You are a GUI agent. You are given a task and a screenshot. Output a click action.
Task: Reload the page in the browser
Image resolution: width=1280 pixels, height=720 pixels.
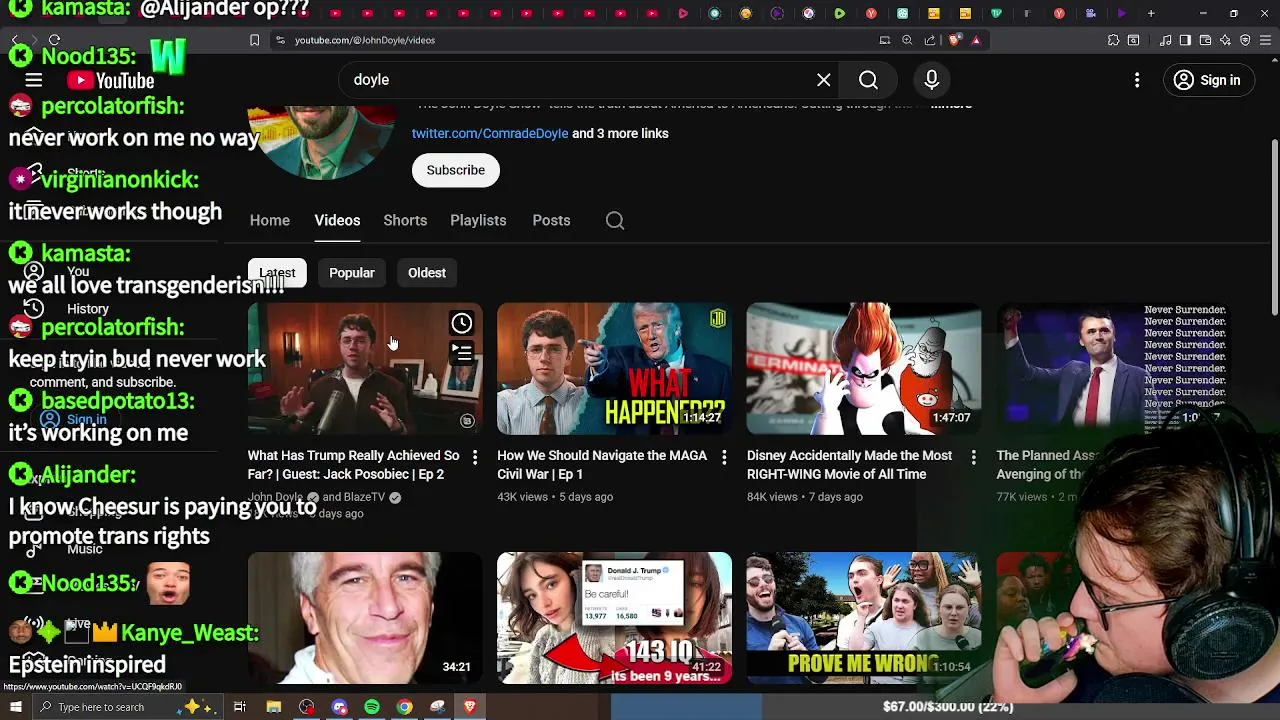pyautogui.click(x=54, y=40)
